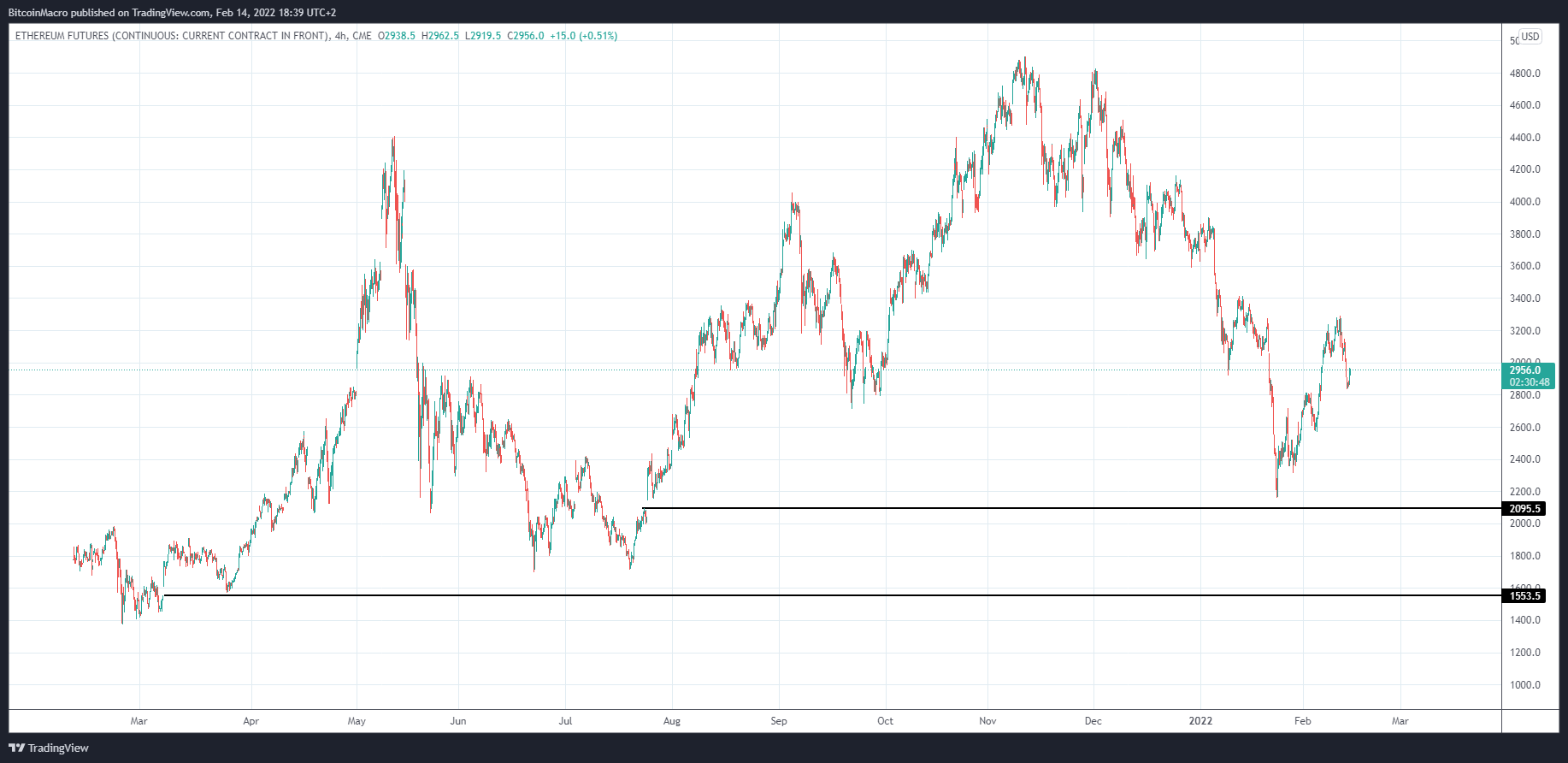This screenshot has height=763, width=1568.
Task: Click the C2956.0 close value in header
Action: [x=525, y=36]
